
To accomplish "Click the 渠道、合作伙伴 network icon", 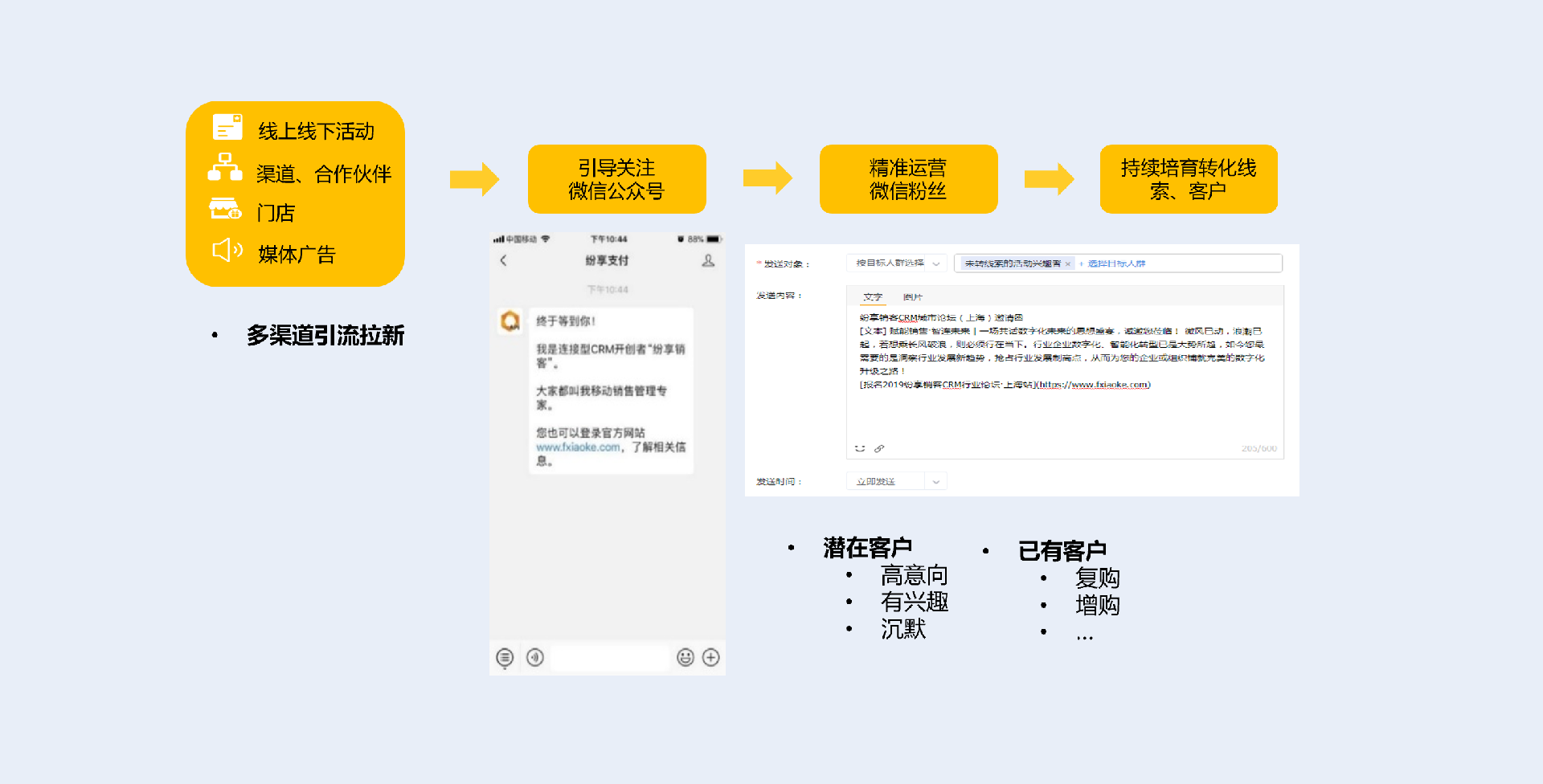I will [x=225, y=167].
